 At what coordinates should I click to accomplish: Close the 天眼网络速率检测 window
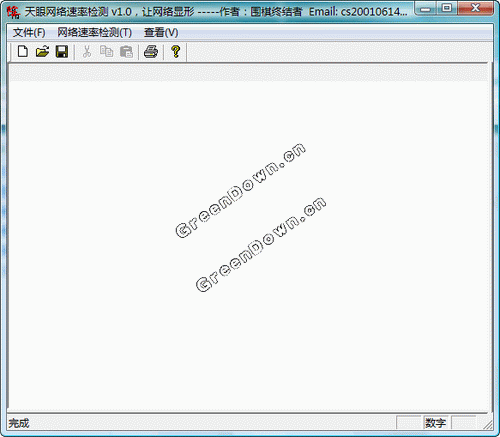(476, 8)
